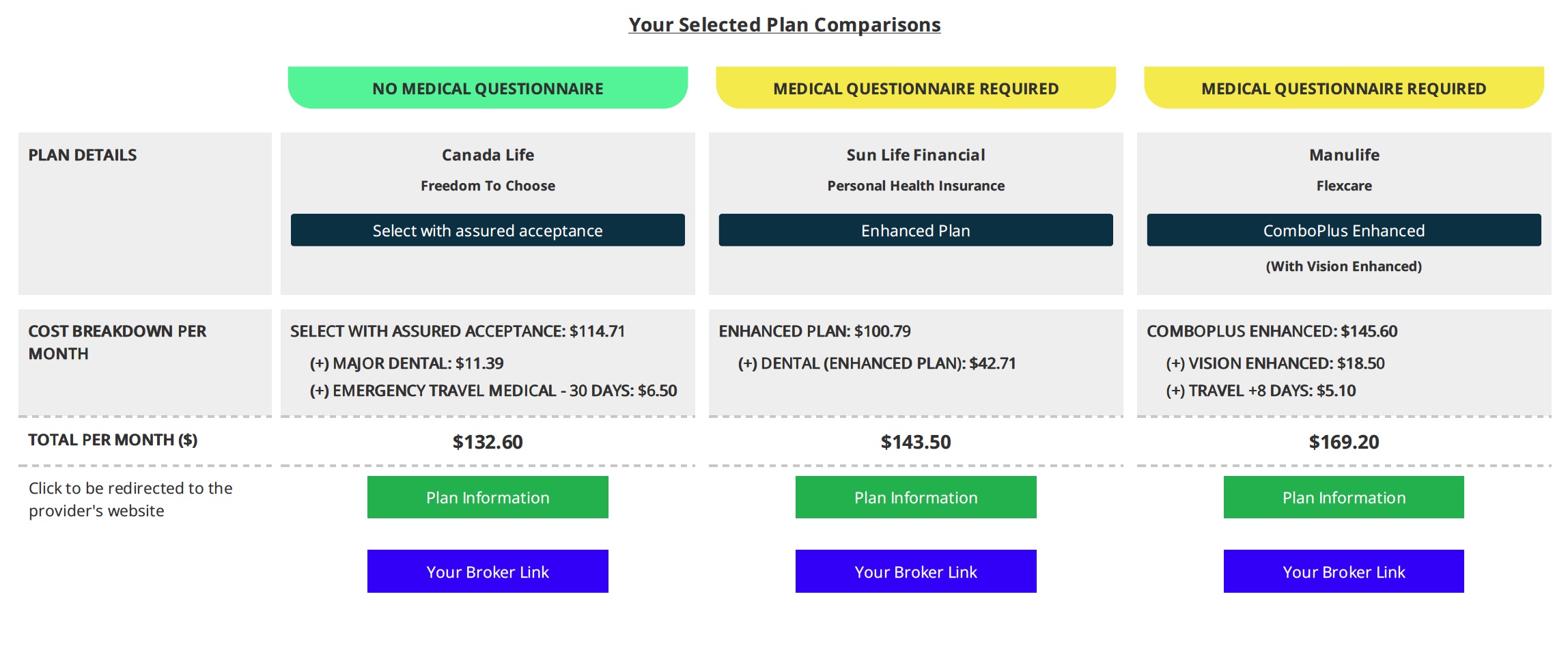Click the $169.20 monthly total
1568x646 pixels.
[1343, 442]
